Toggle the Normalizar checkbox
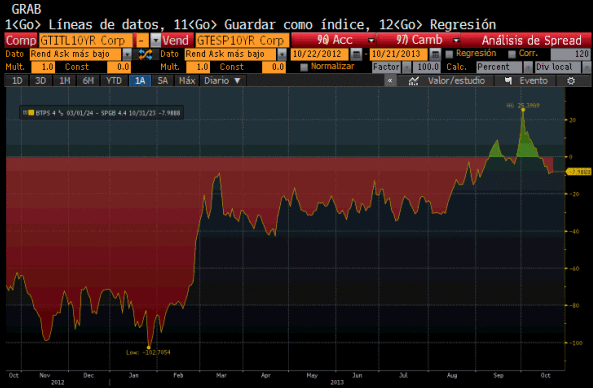 (x=304, y=67)
